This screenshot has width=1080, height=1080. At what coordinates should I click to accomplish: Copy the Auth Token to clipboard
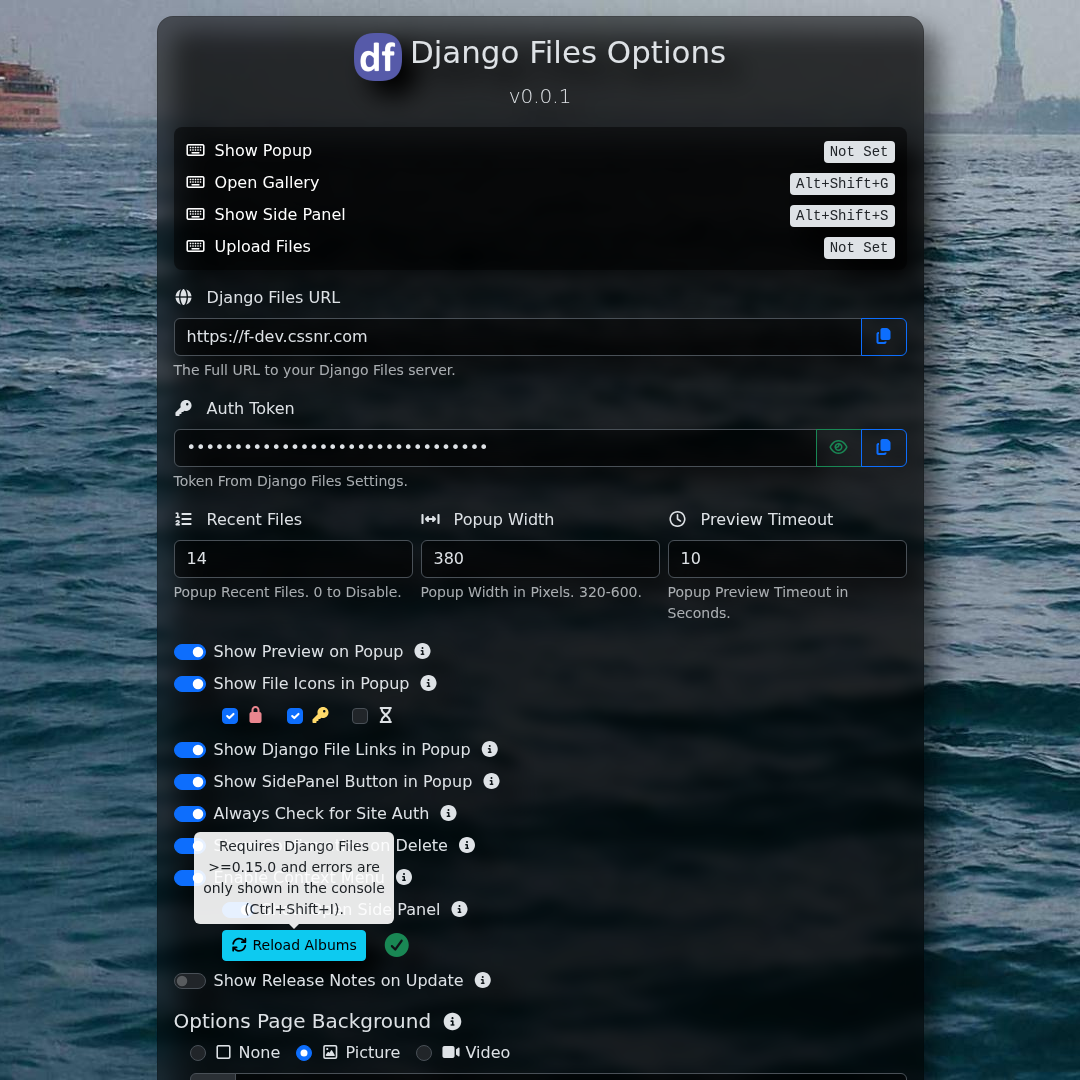(x=883, y=448)
